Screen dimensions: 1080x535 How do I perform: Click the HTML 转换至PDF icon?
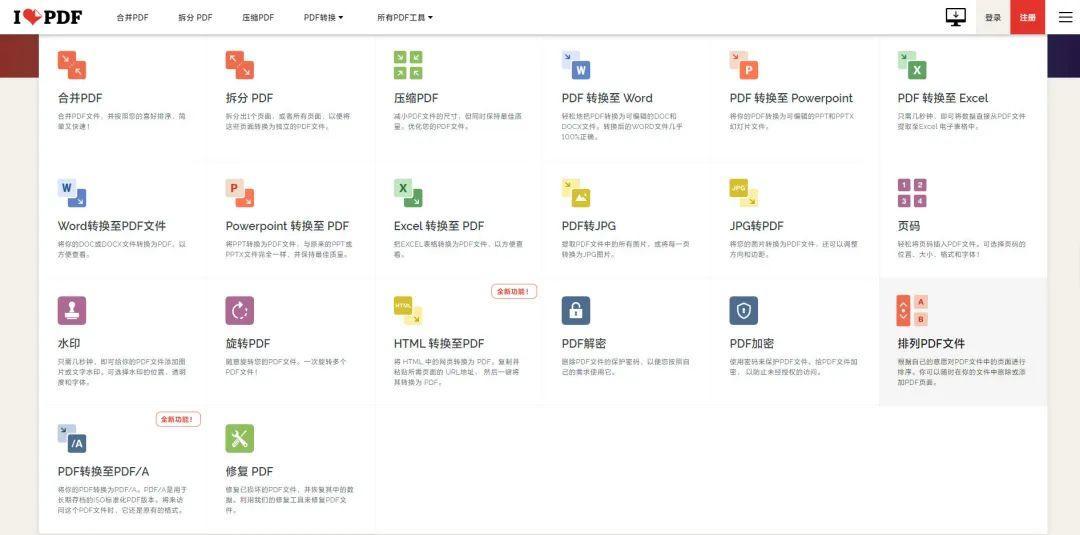click(x=408, y=311)
